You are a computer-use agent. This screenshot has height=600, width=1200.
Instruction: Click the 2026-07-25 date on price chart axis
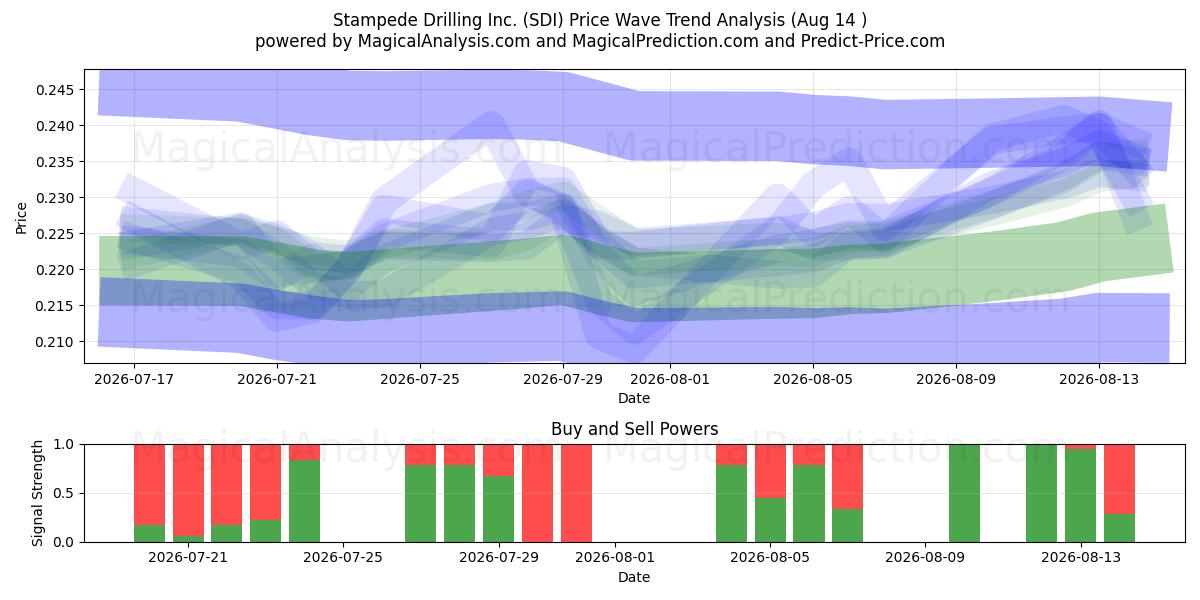tap(420, 380)
